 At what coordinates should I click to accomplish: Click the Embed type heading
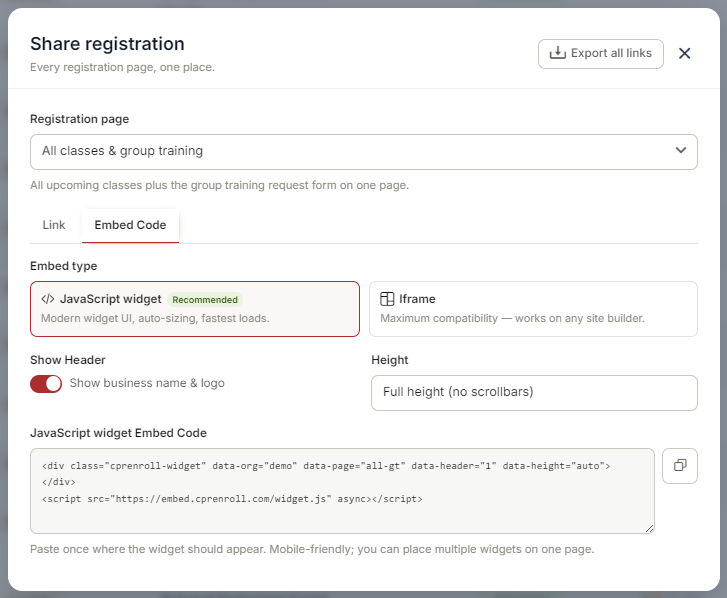64,266
